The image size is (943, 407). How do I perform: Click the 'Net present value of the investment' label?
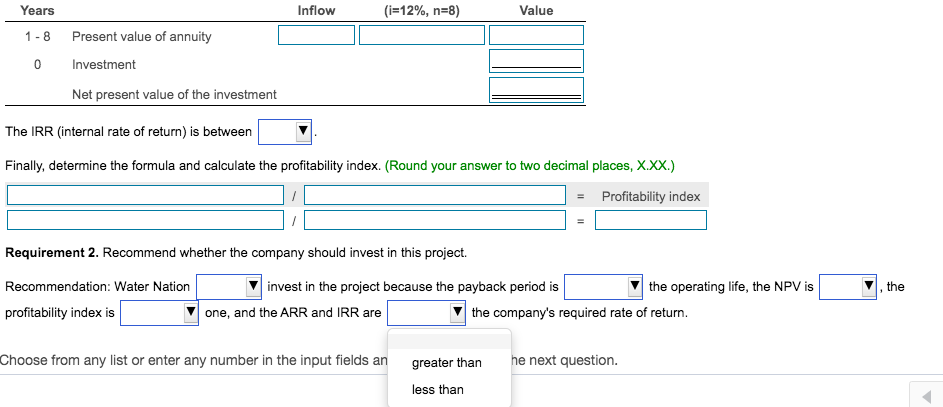(x=174, y=94)
